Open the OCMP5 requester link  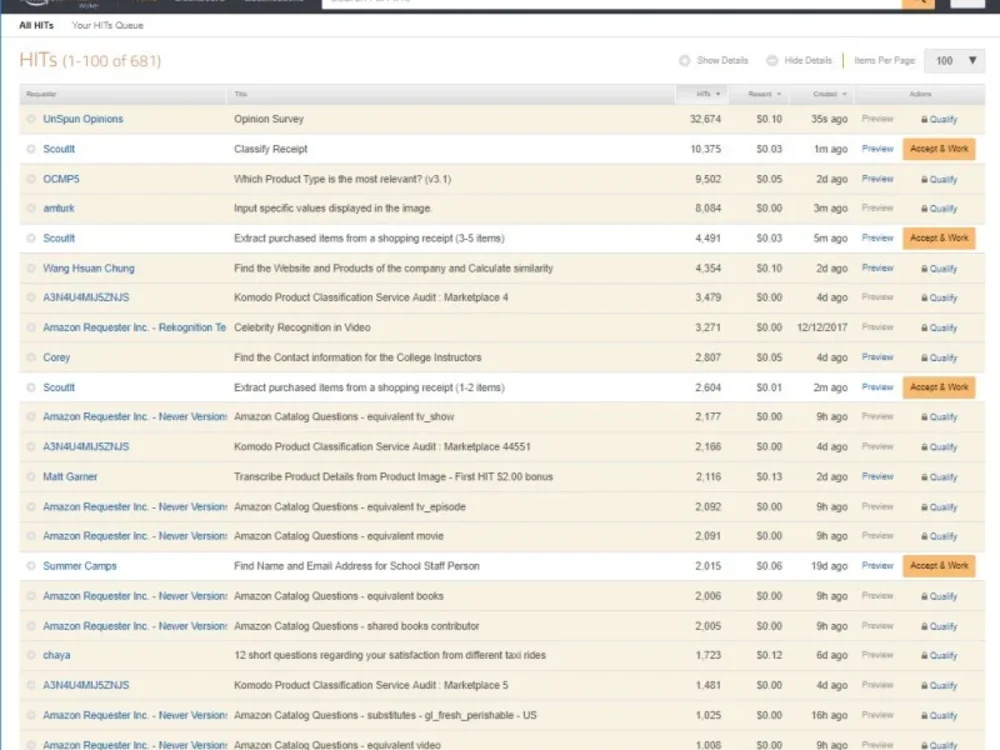pyautogui.click(x=61, y=179)
